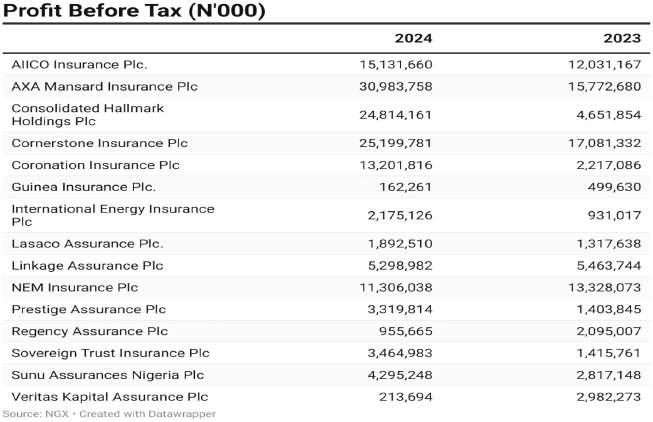Click Cornerstone Insurance Plc 2024 value
653x422 pixels.
(396, 143)
